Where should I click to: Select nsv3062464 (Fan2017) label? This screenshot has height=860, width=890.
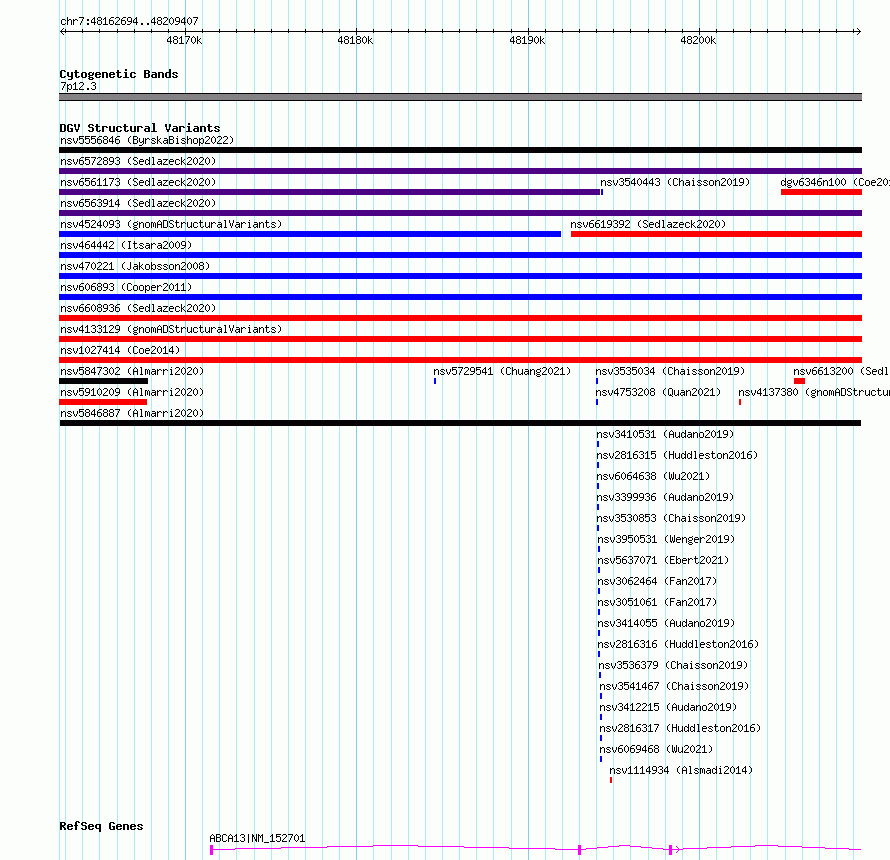(657, 581)
